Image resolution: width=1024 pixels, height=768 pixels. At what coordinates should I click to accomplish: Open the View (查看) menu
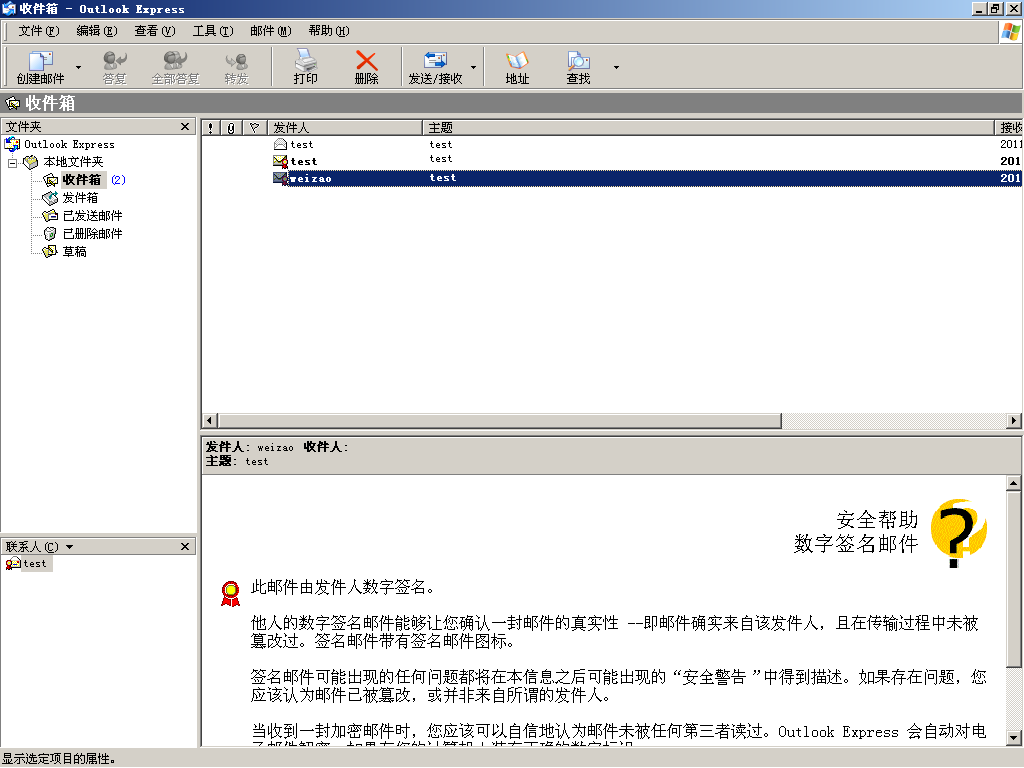coord(155,31)
